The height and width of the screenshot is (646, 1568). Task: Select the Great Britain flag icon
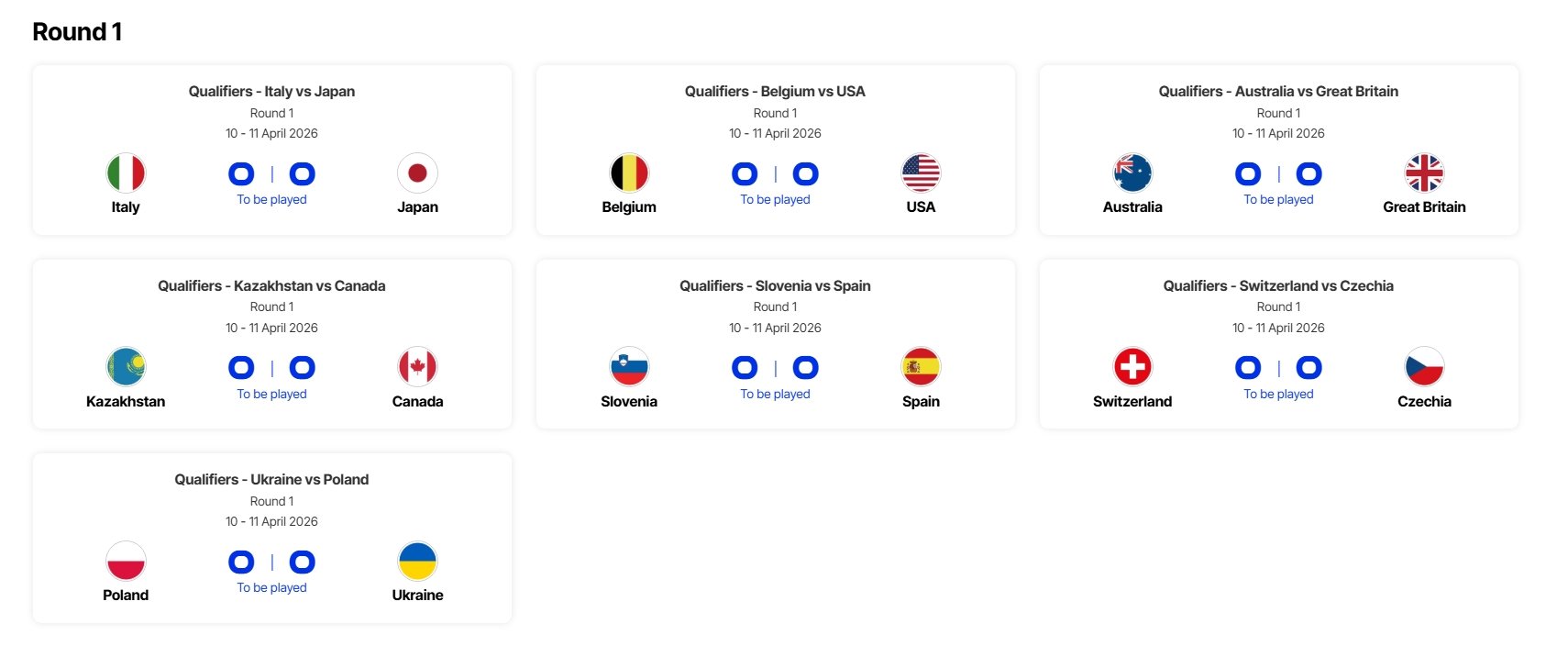click(x=1424, y=173)
